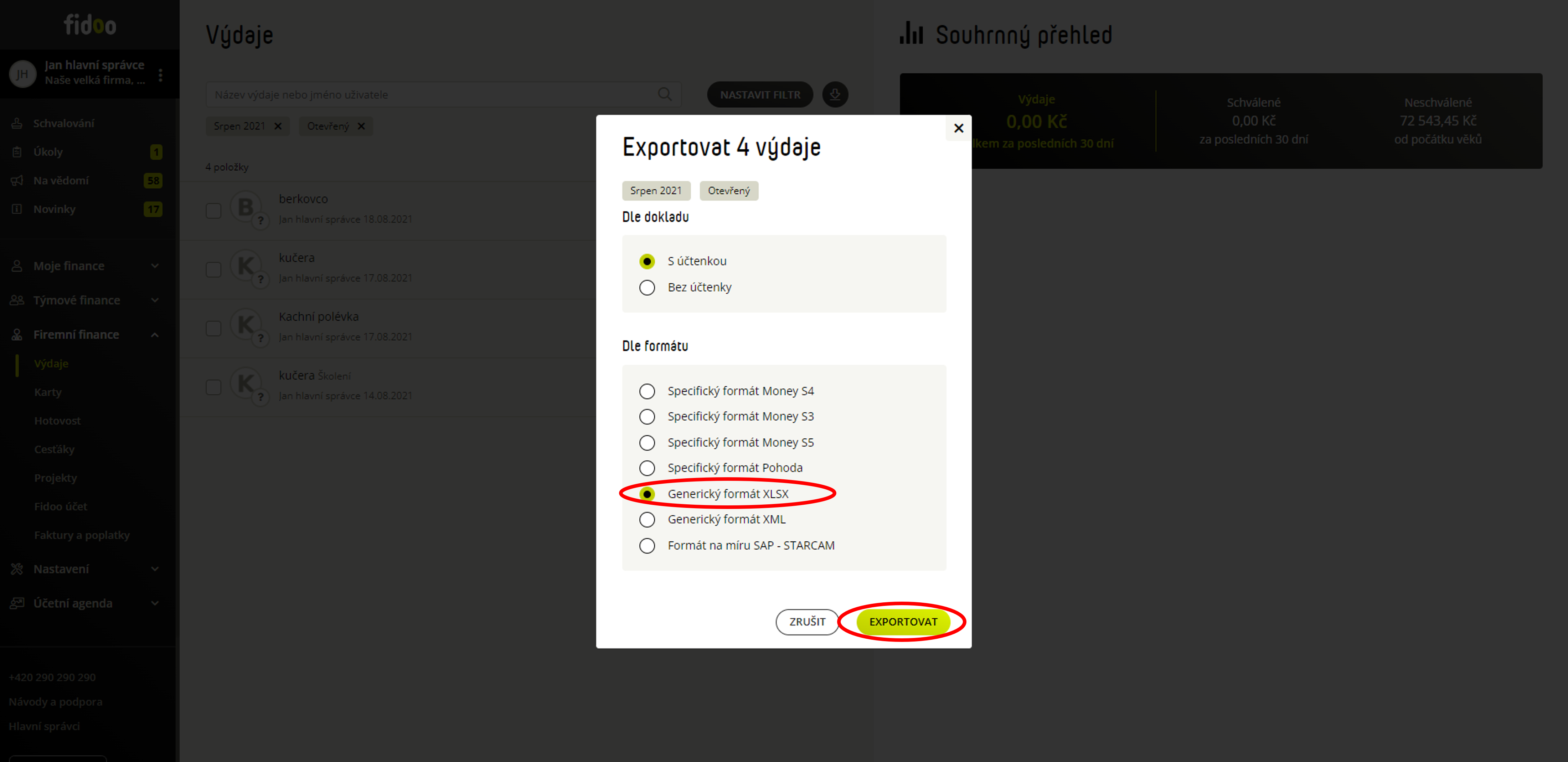Screen dimensions: 1568x762
Task: Click the Úkoly badge showing 1
Action: (156, 152)
